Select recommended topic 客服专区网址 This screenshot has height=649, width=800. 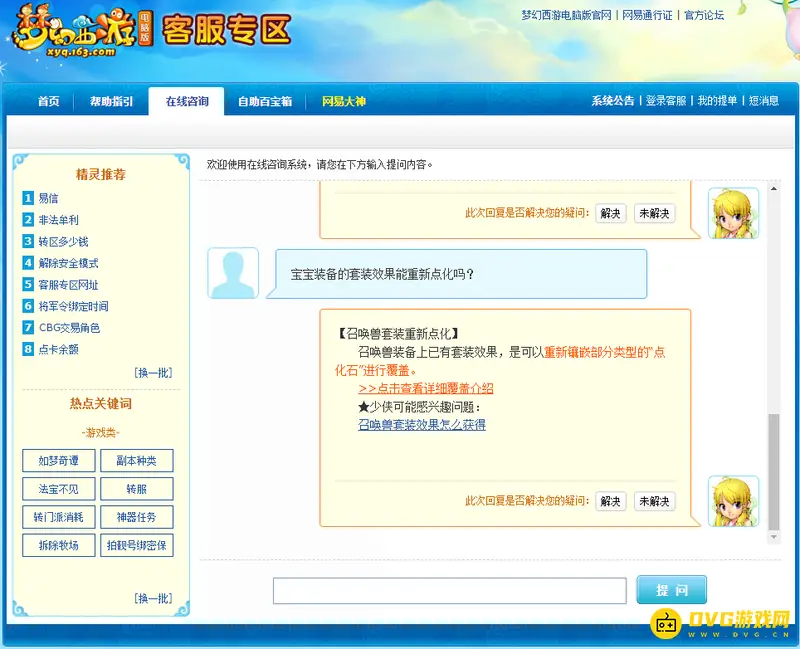point(68,285)
